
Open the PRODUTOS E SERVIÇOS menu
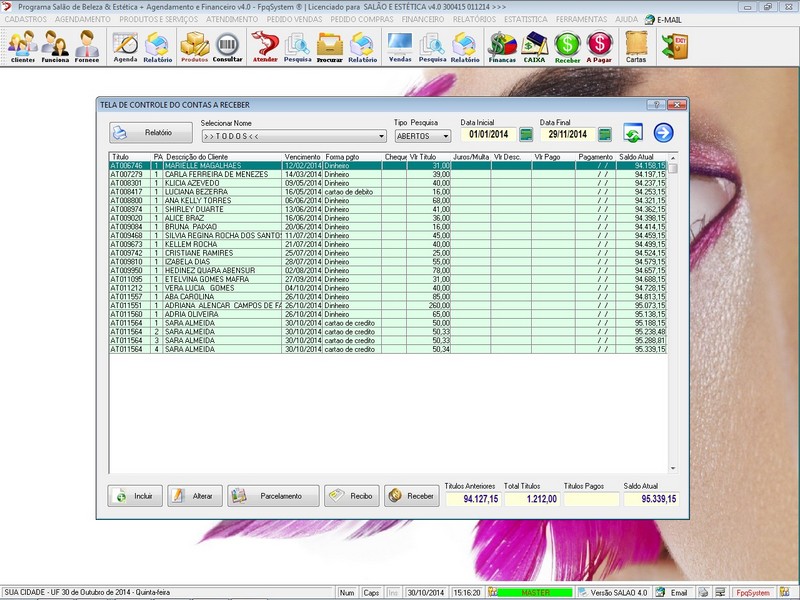click(159, 19)
